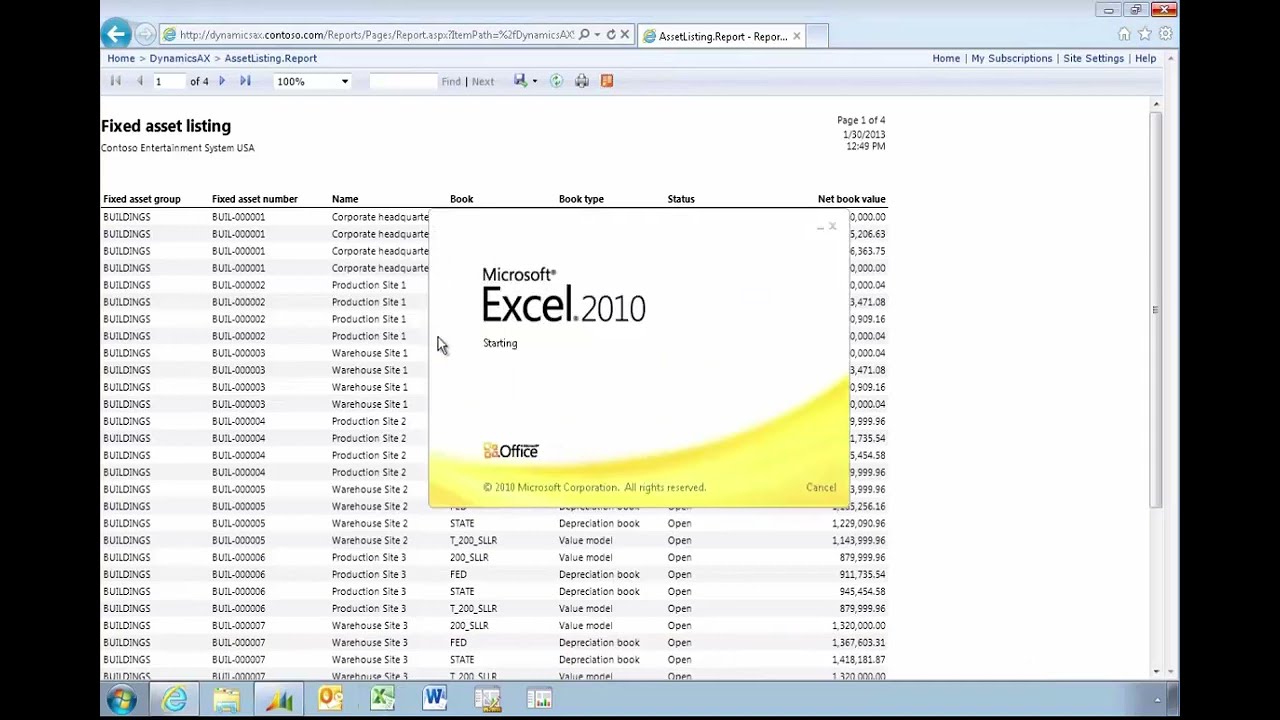Click the find text input box
Viewport: 1280px width, 720px height.
(x=403, y=81)
